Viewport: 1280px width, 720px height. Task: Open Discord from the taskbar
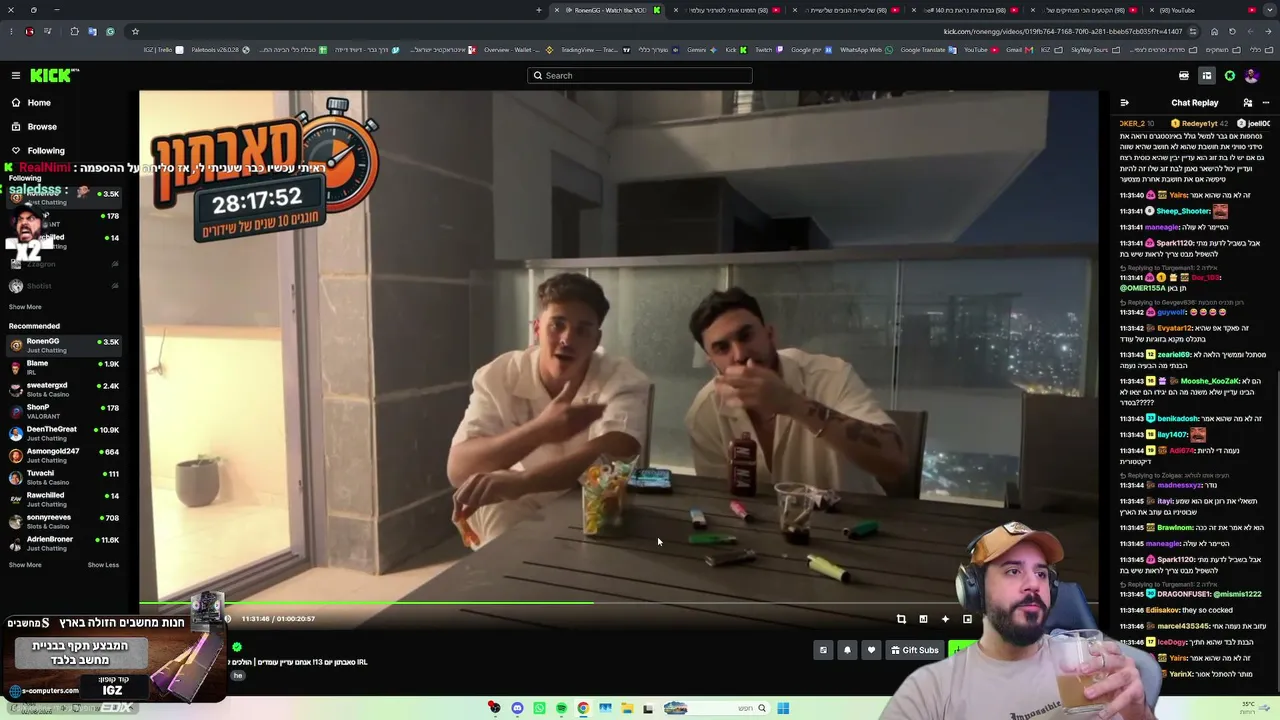click(x=517, y=708)
